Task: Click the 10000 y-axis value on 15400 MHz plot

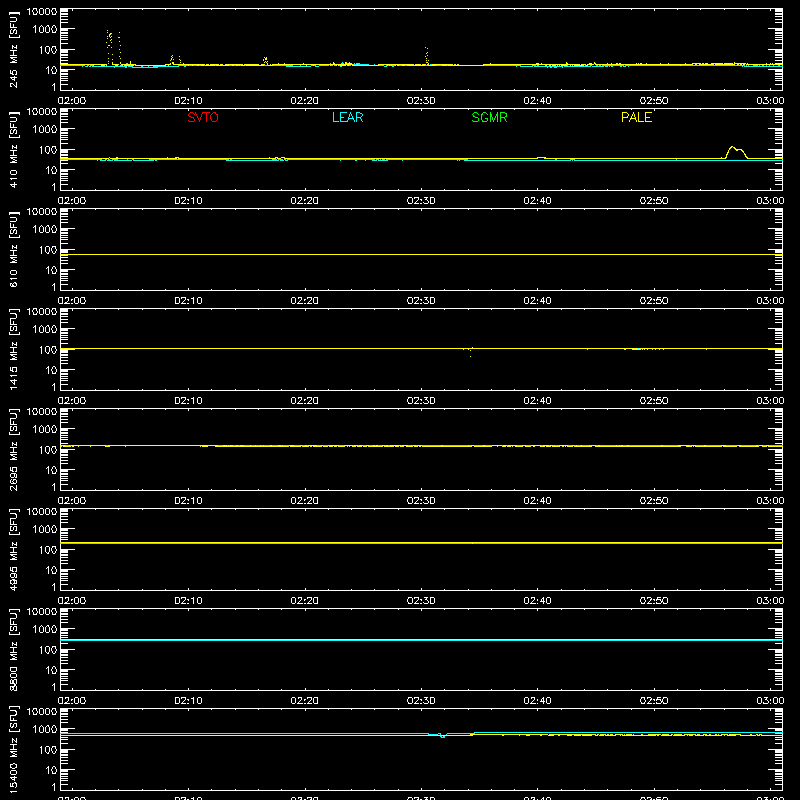Action: [42, 712]
